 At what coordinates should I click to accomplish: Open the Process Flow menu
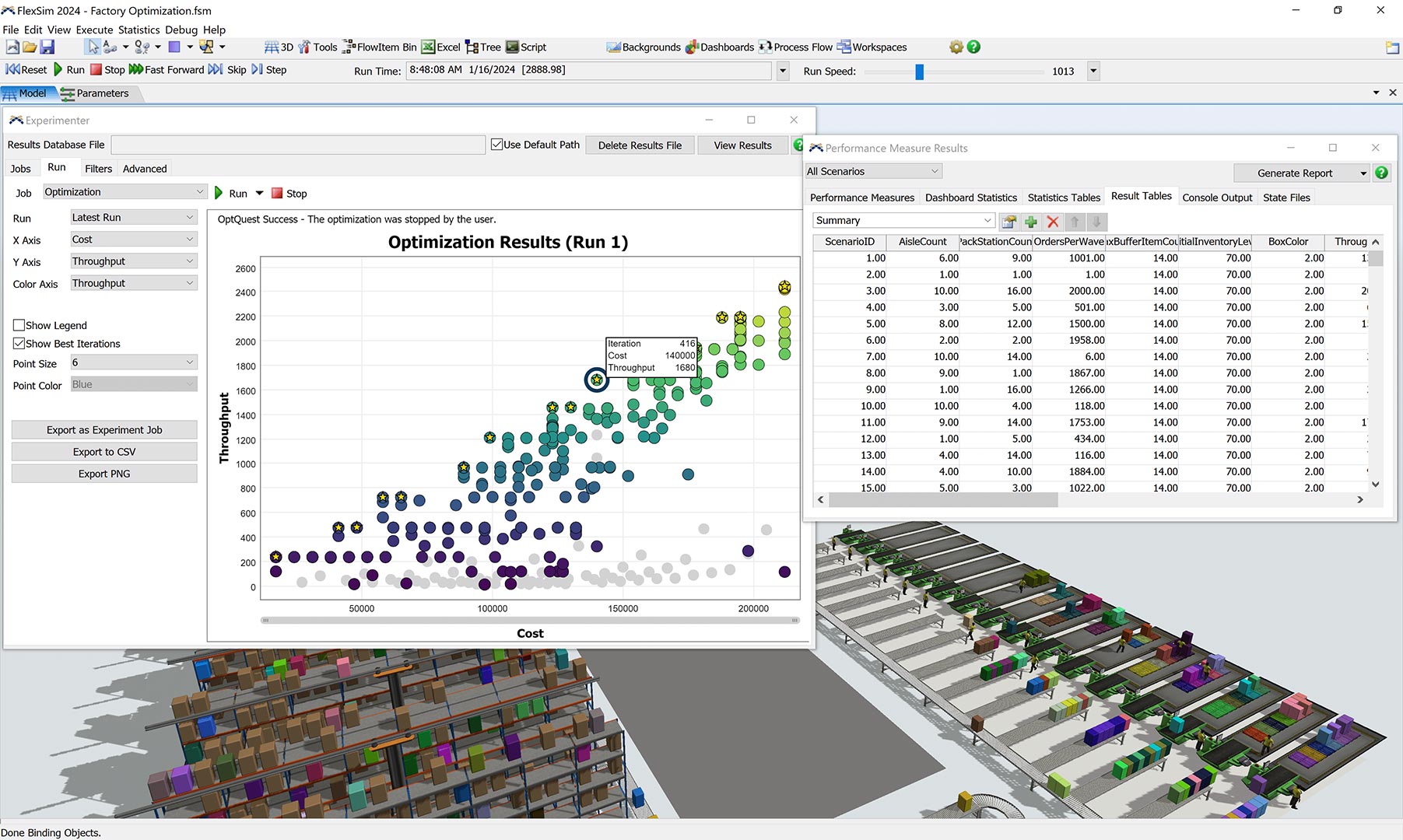(795, 47)
